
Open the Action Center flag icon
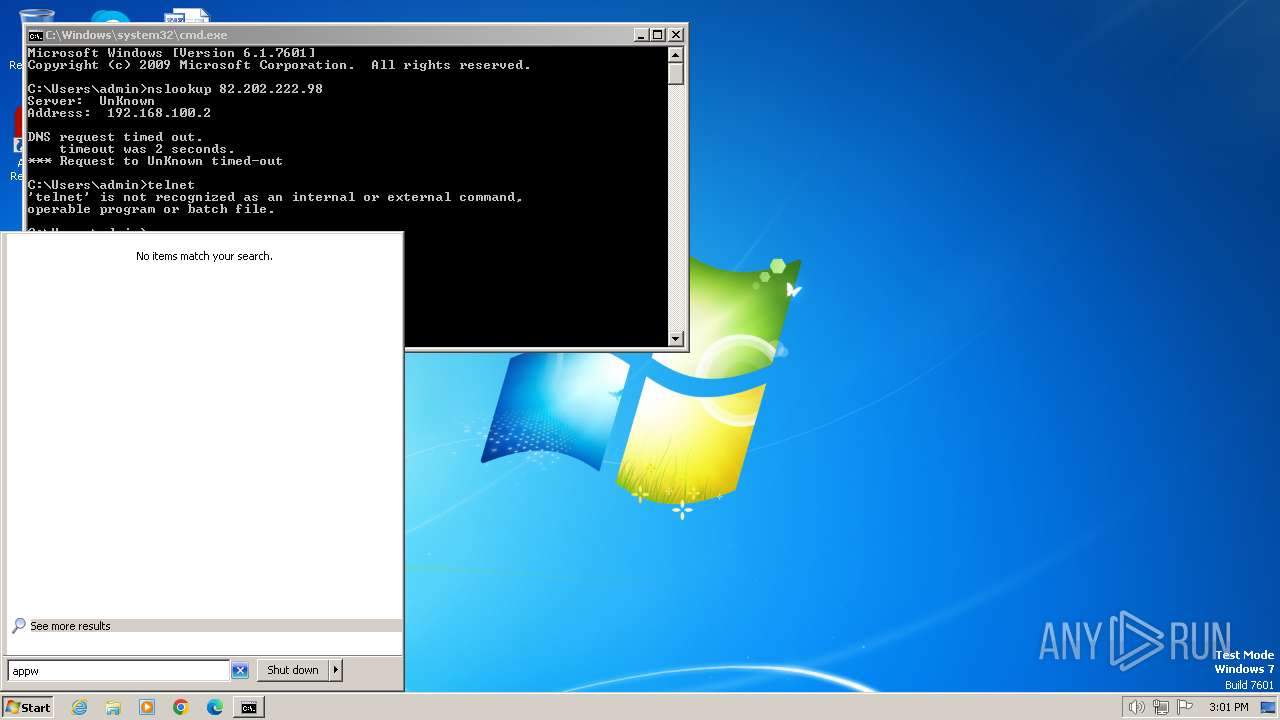pyautogui.click(x=1185, y=707)
